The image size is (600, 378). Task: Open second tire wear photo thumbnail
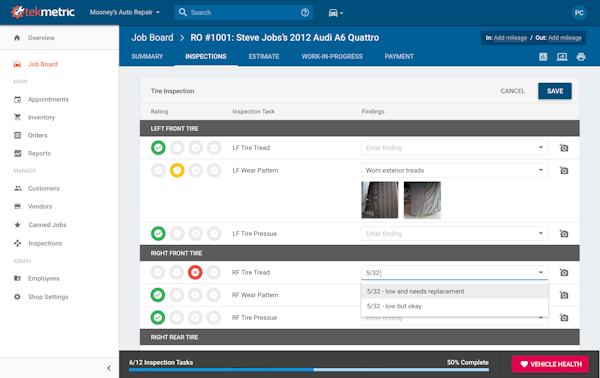click(422, 200)
